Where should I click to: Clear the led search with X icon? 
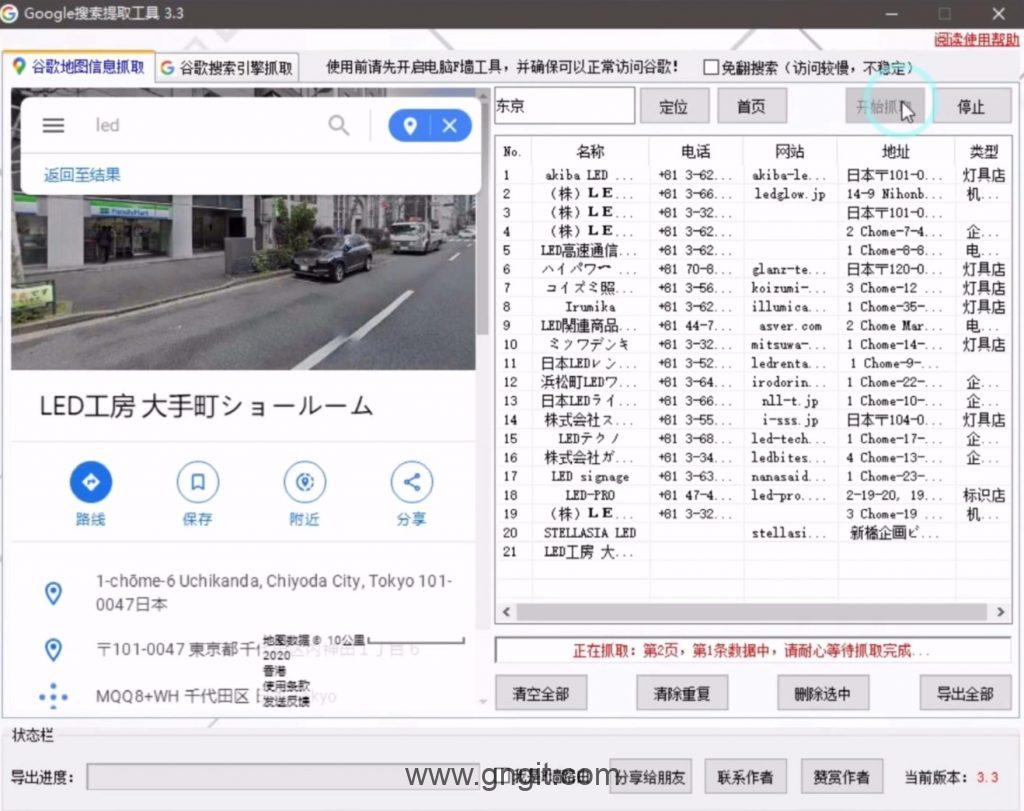pos(450,125)
